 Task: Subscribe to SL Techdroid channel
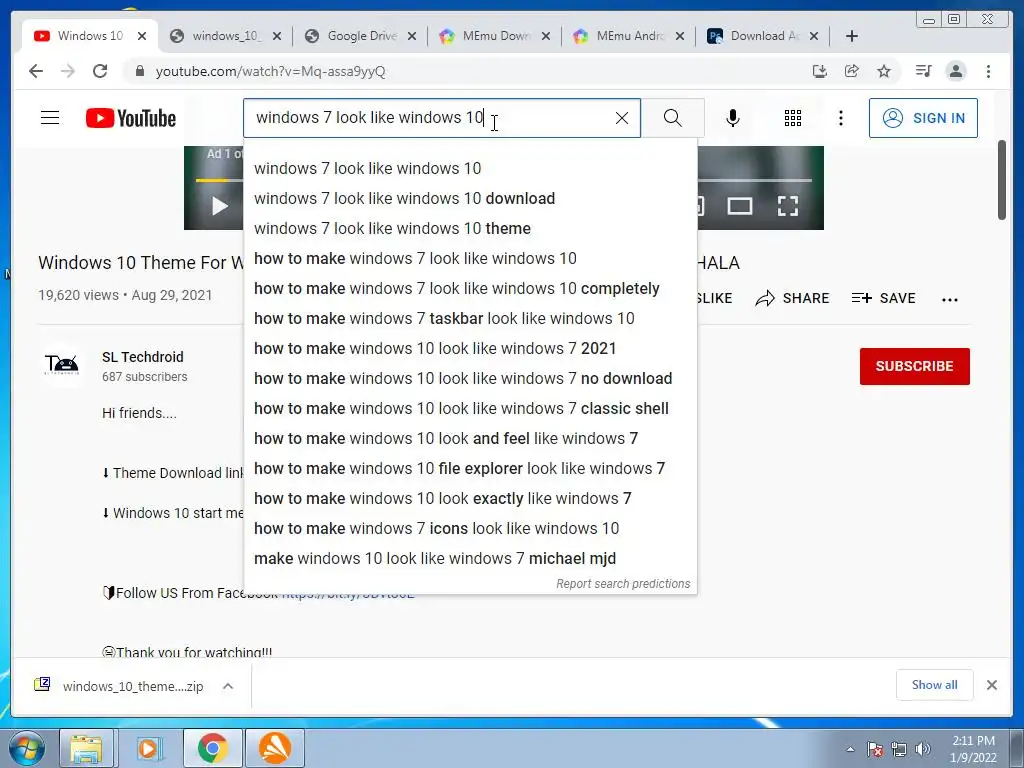(914, 366)
